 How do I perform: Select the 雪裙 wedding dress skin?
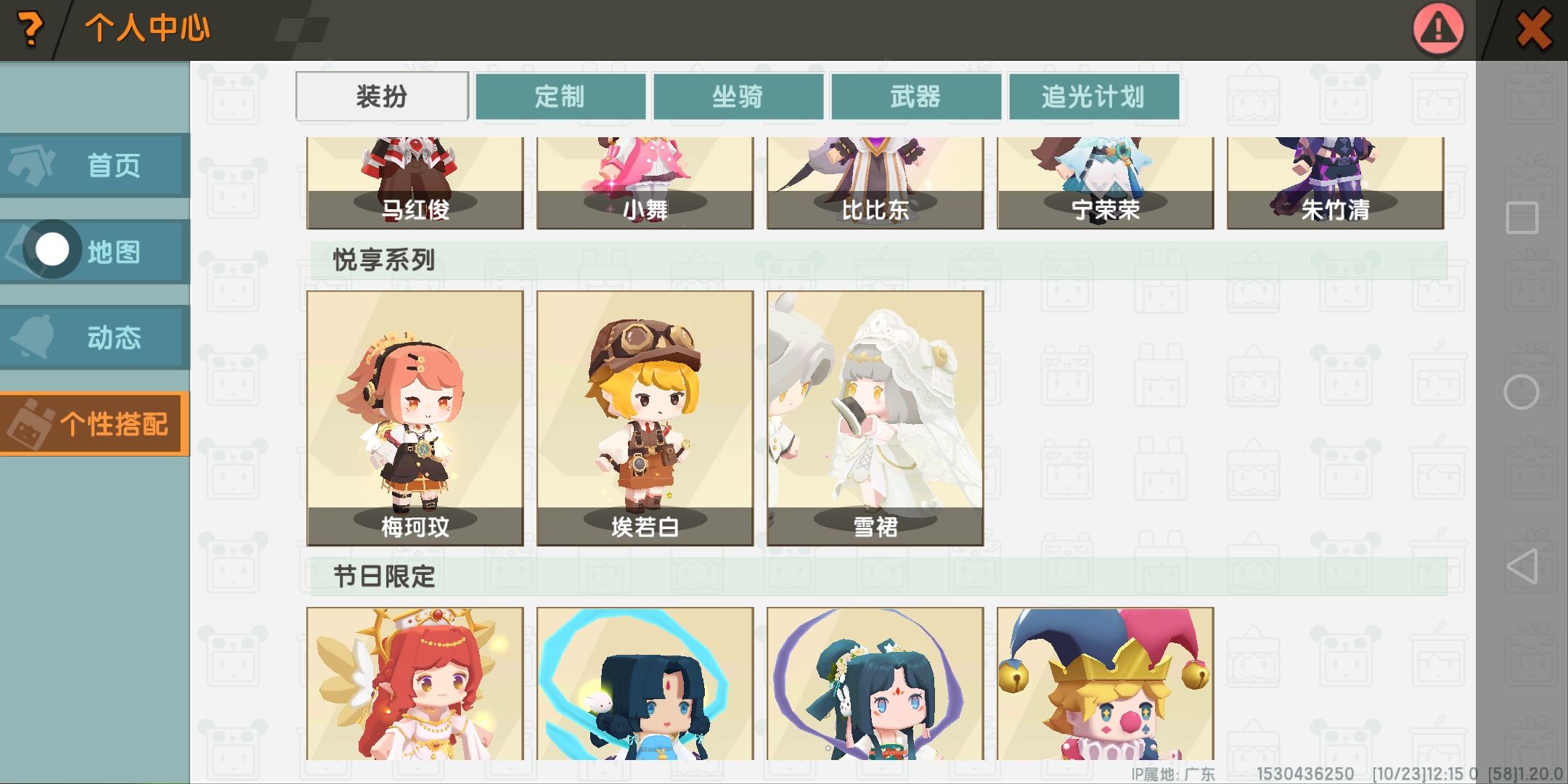coord(875,418)
